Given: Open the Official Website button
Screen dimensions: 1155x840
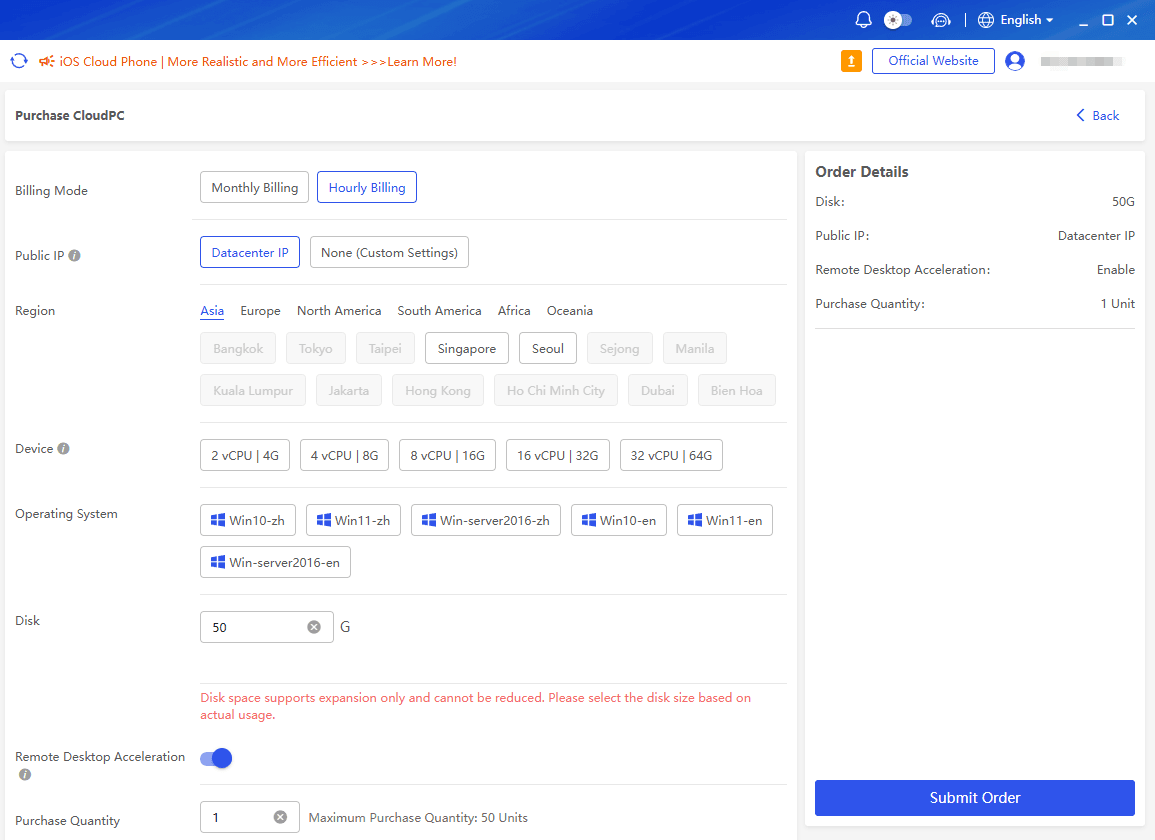Looking at the screenshot, I should coord(933,61).
